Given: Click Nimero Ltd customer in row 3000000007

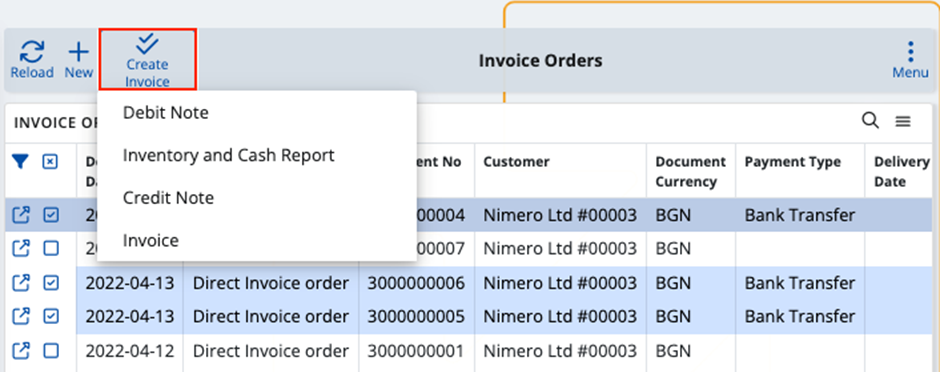Looking at the screenshot, I should coord(560,248).
